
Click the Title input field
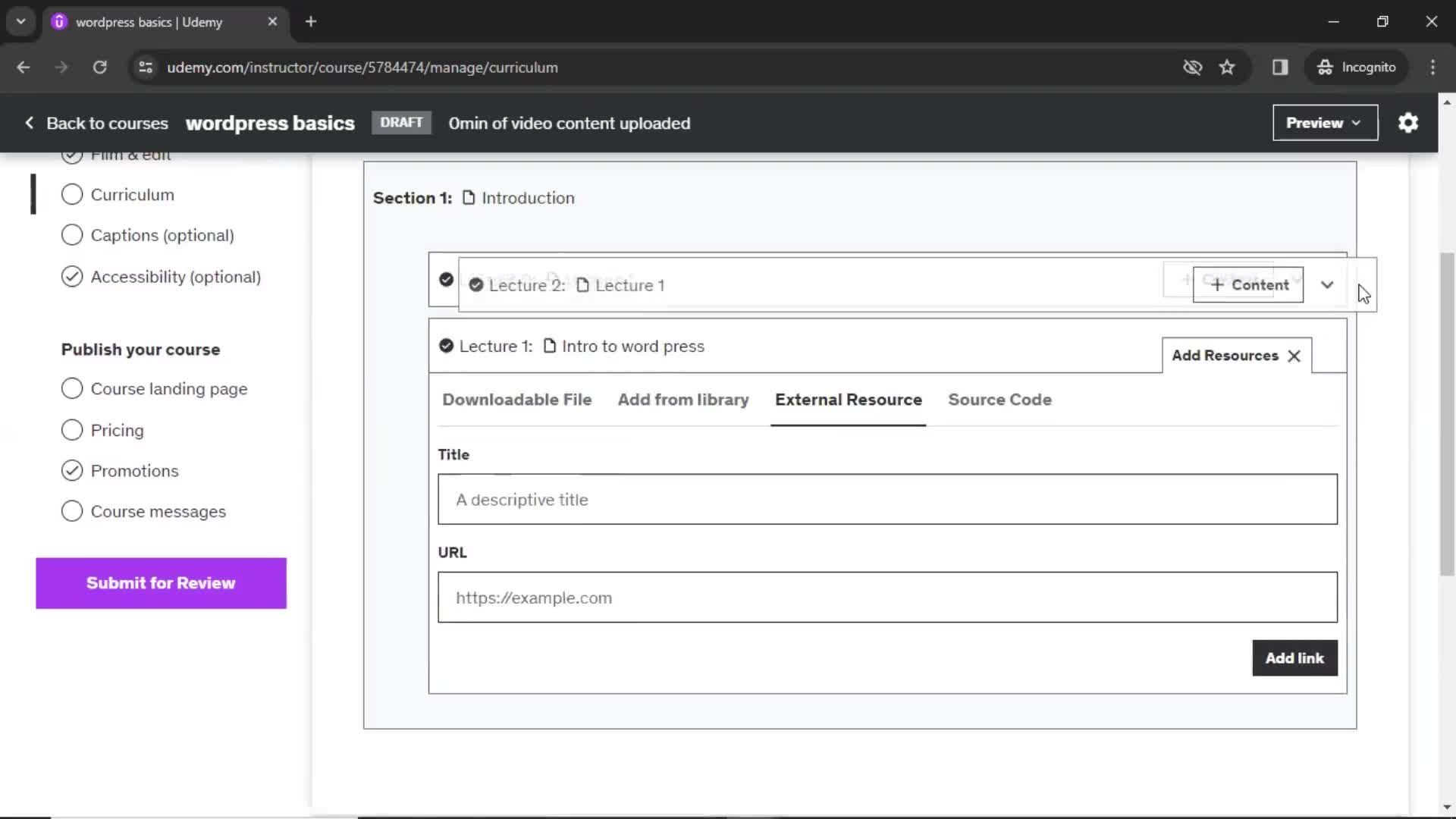pyautogui.click(x=887, y=500)
